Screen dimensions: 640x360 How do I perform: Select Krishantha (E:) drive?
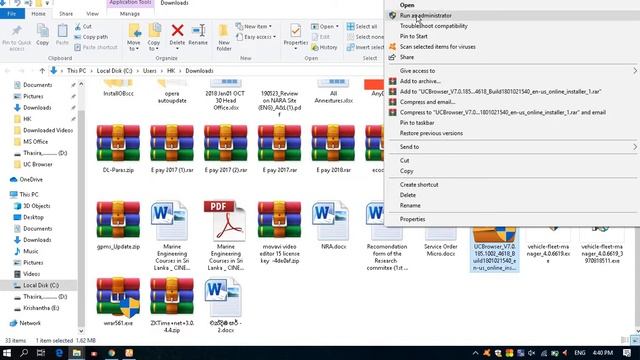coord(36,308)
